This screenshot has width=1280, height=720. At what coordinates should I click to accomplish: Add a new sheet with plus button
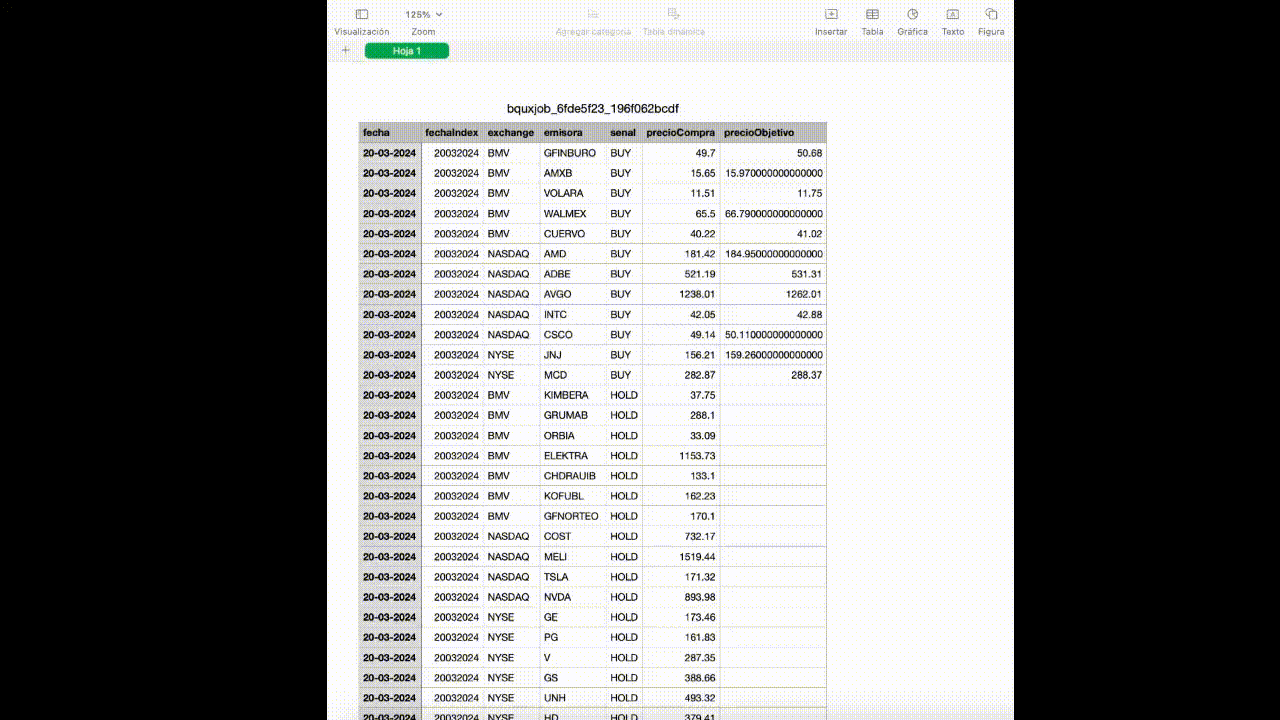pyautogui.click(x=346, y=50)
